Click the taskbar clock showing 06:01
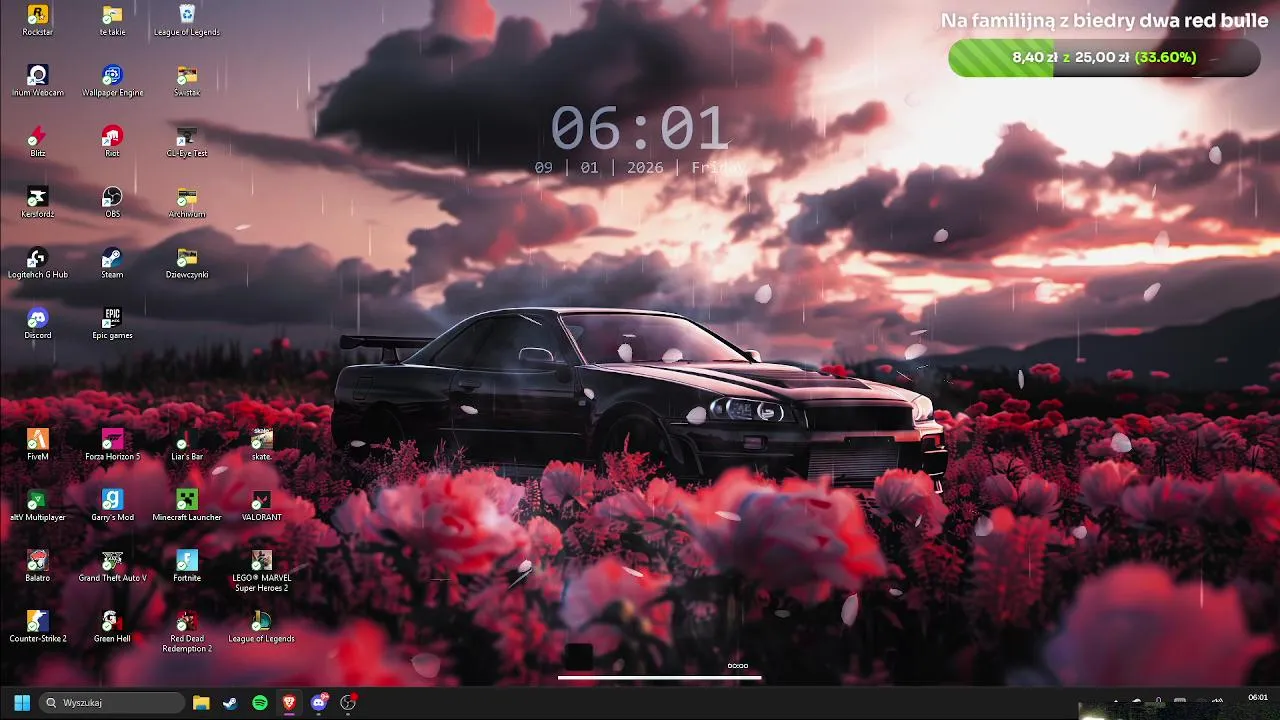 [1258, 698]
